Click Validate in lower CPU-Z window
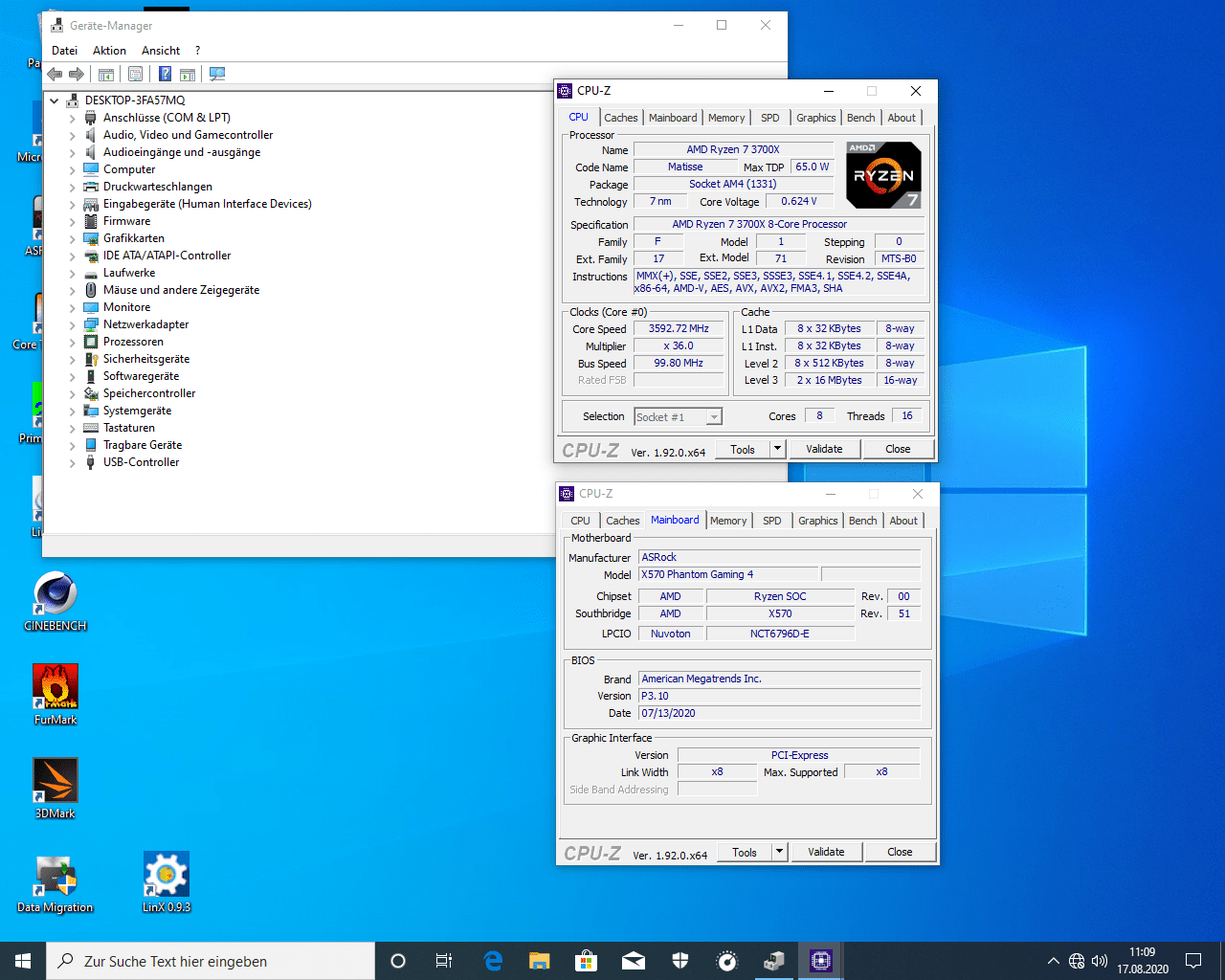The height and width of the screenshot is (980, 1225). click(826, 852)
